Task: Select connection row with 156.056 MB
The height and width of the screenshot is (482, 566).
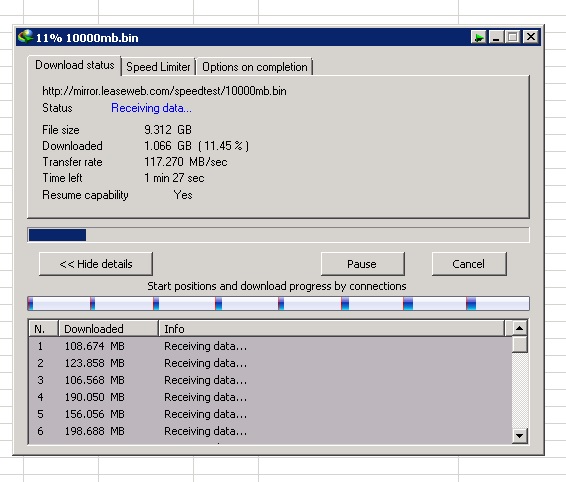Action: [270, 414]
